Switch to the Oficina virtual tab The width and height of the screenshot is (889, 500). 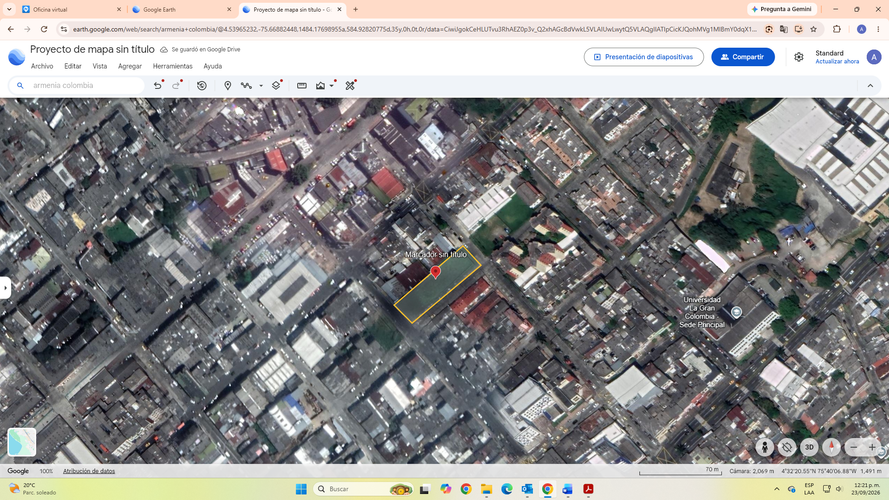pyautogui.click(x=71, y=10)
